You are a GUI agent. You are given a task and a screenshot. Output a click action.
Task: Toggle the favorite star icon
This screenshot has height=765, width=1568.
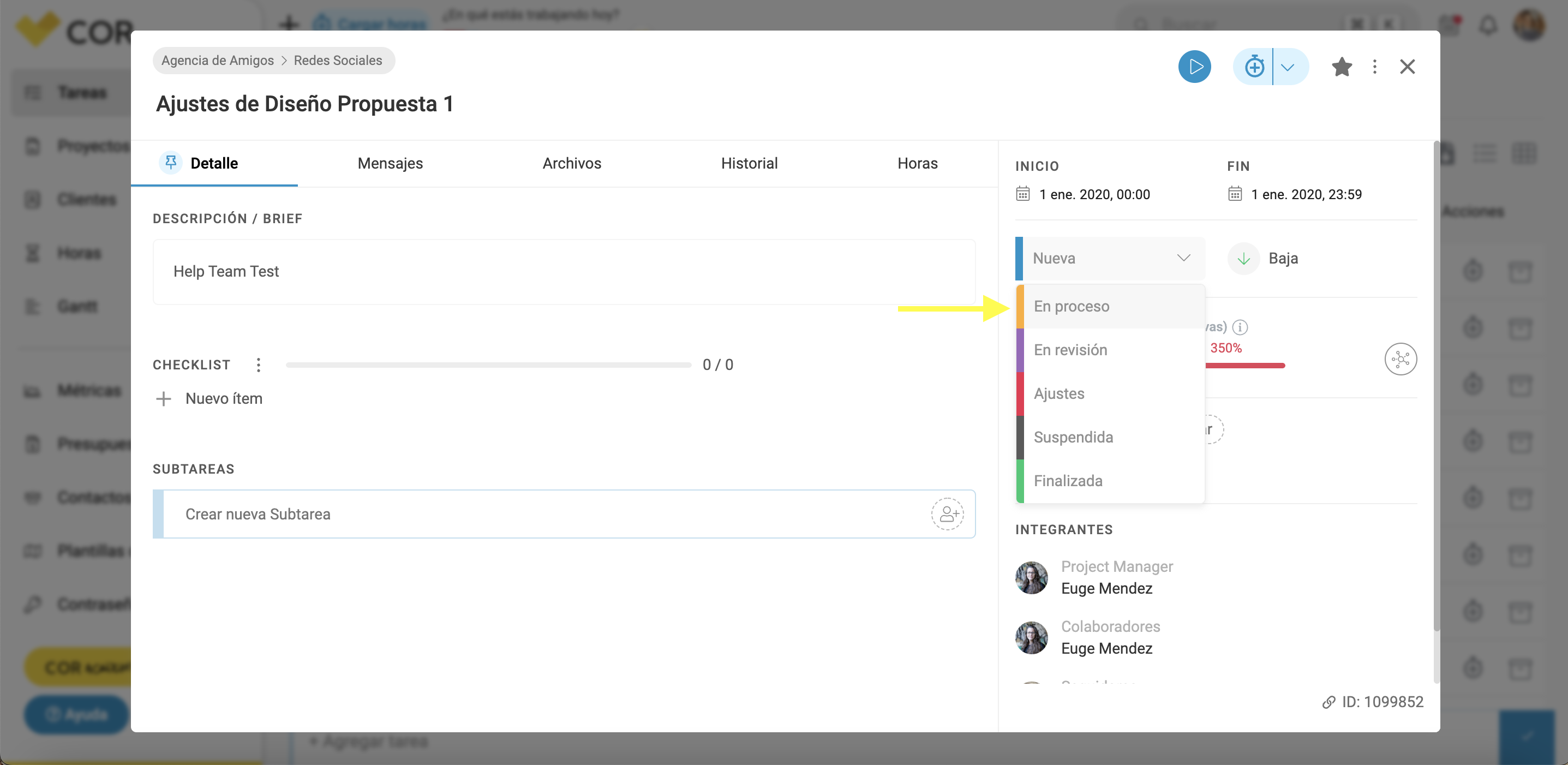(x=1342, y=67)
